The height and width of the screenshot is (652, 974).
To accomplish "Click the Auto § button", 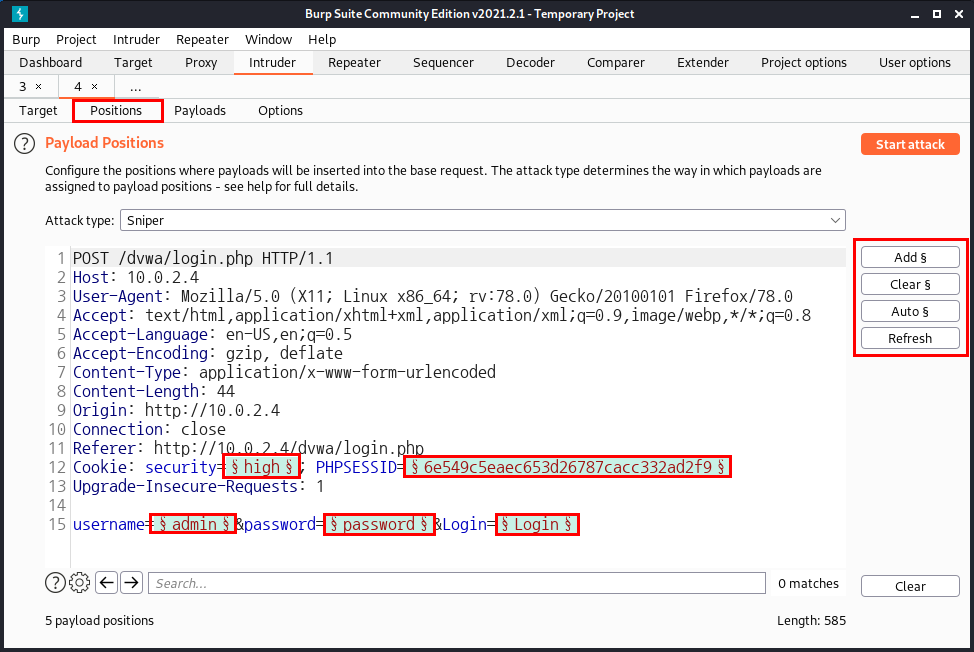I will [x=910, y=311].
